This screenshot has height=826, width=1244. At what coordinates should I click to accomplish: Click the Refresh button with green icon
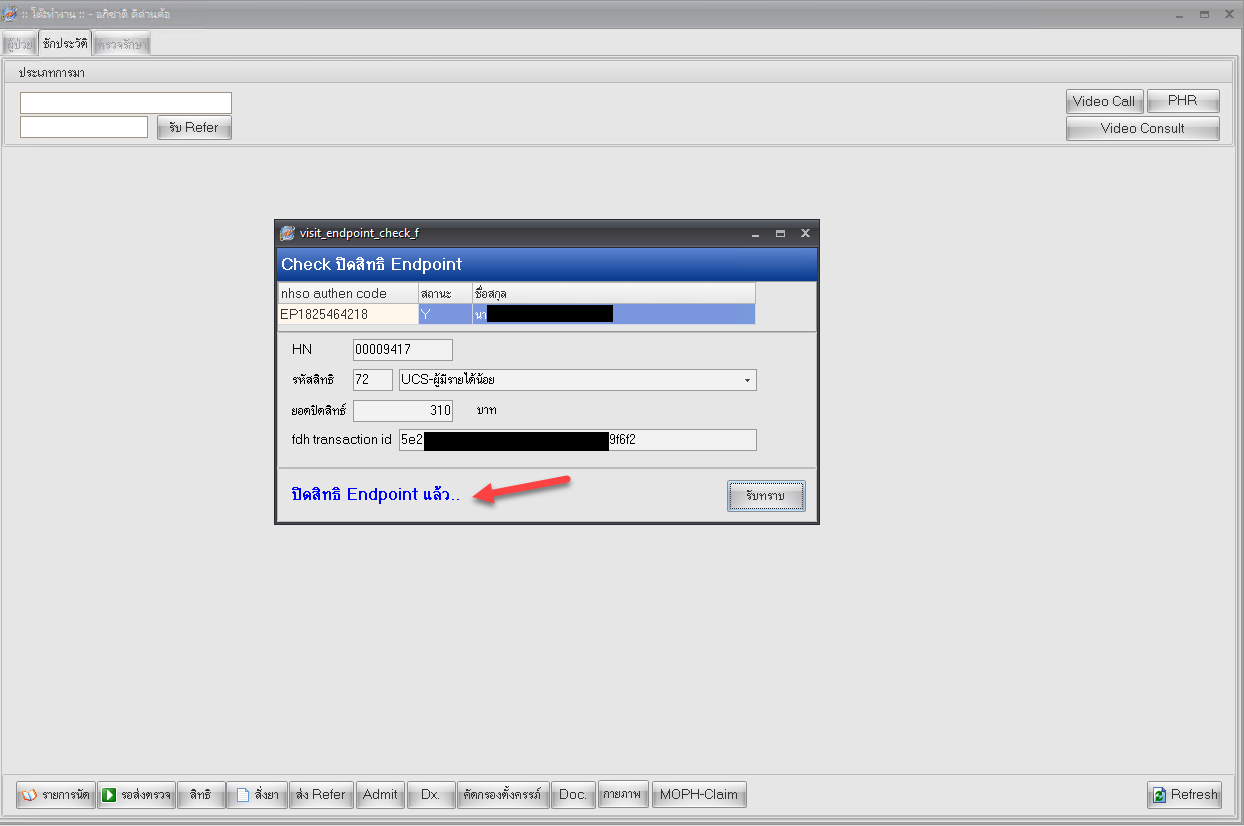coord(1184,795)
